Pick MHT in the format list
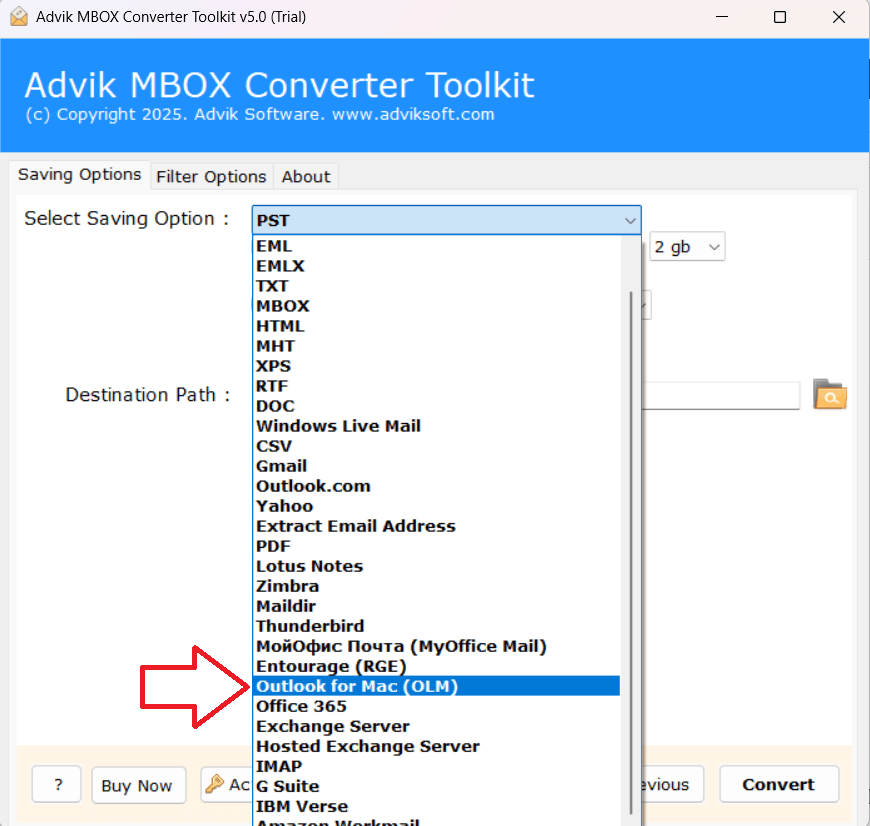870x826 pixels. [436, 346]
